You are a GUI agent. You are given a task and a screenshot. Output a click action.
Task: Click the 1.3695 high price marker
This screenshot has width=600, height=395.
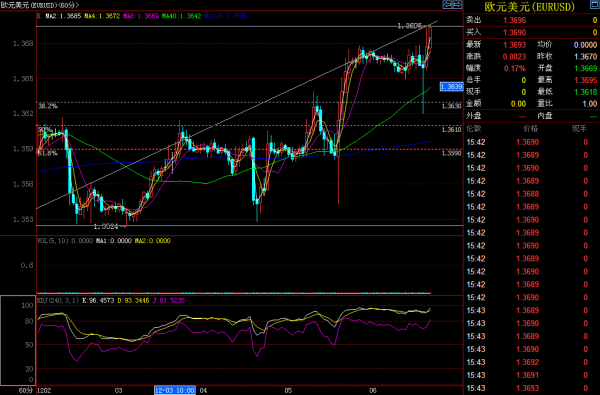tap(410, 26)
